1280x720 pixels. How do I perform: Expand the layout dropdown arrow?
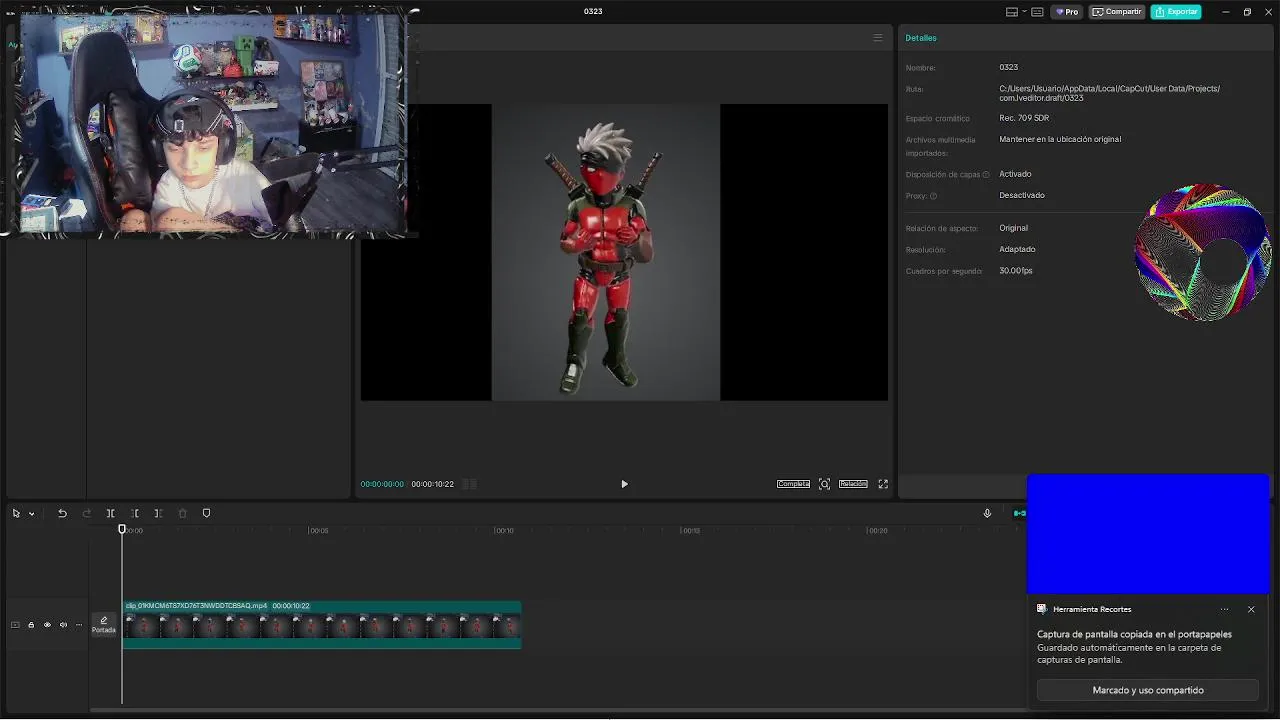[1024, 12]
